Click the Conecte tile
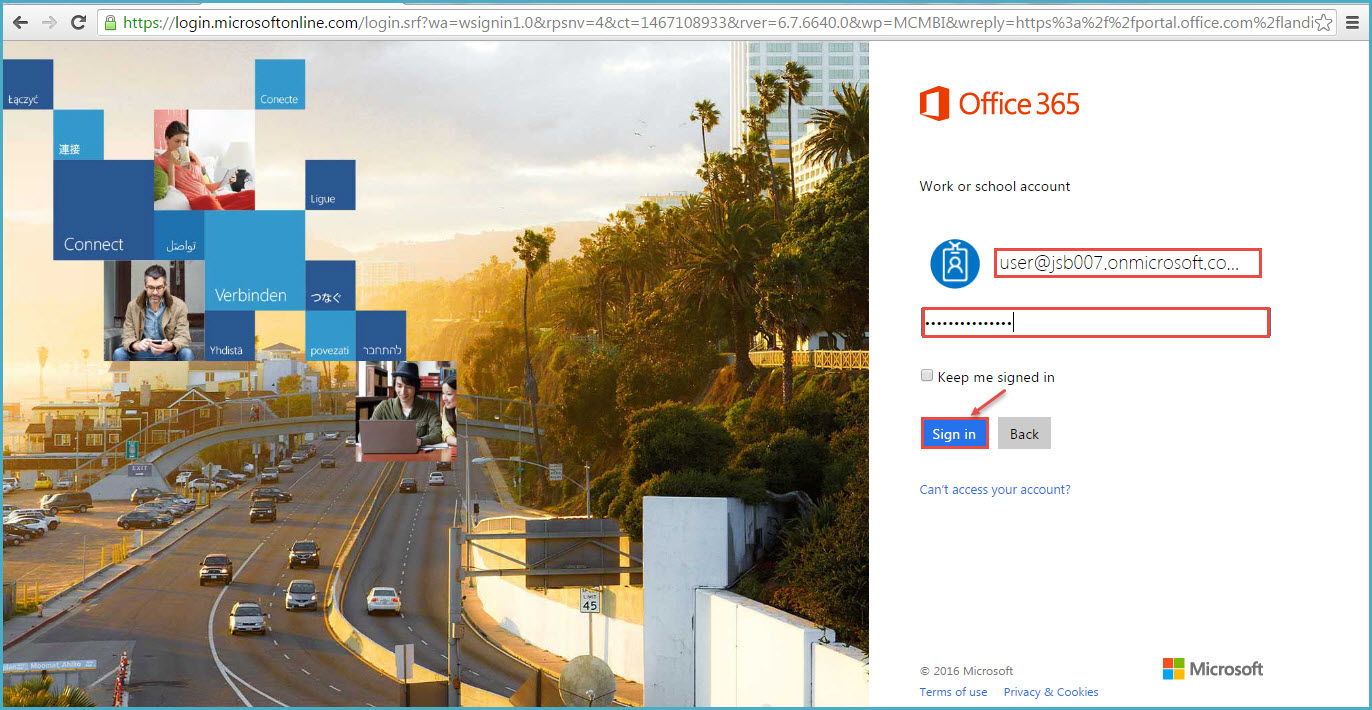Image resolution: width=1372 pixels, height=710 pixels. click(x=280, y=84)
